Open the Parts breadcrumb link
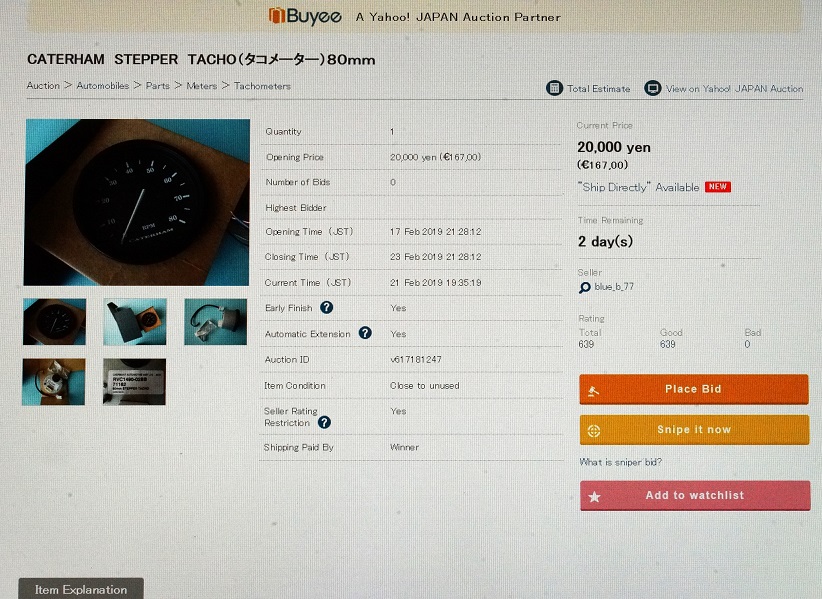The width and height of the screenshot is (822, 599). (x=158, y=85)
